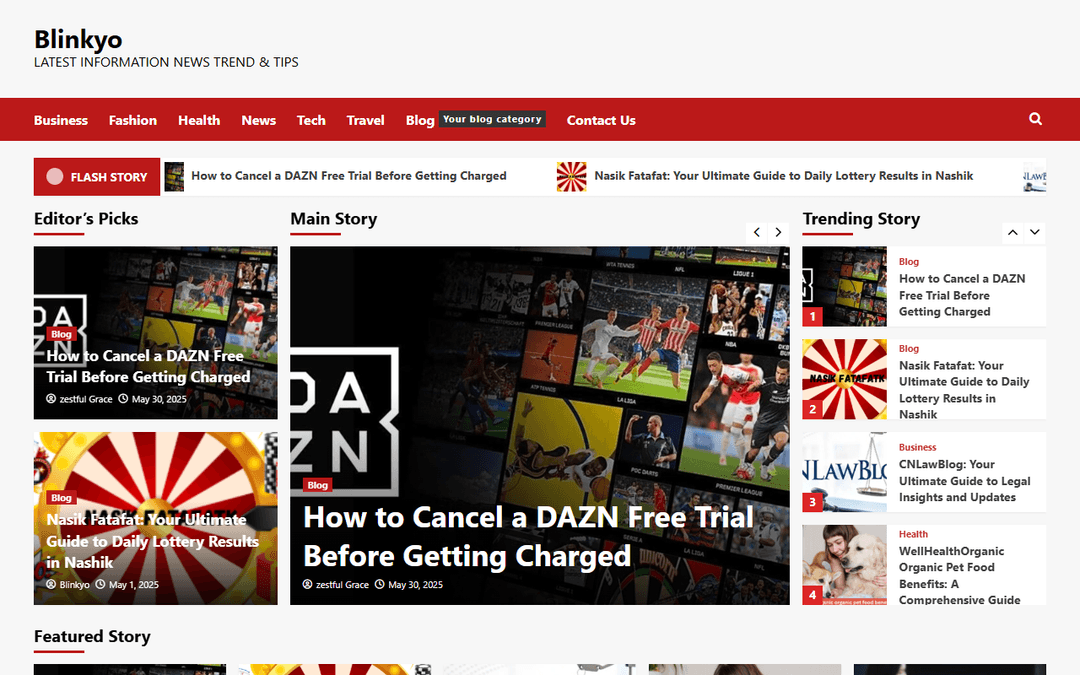Click Blog tag on Editor's Picks DAZN card

[61, 334]
